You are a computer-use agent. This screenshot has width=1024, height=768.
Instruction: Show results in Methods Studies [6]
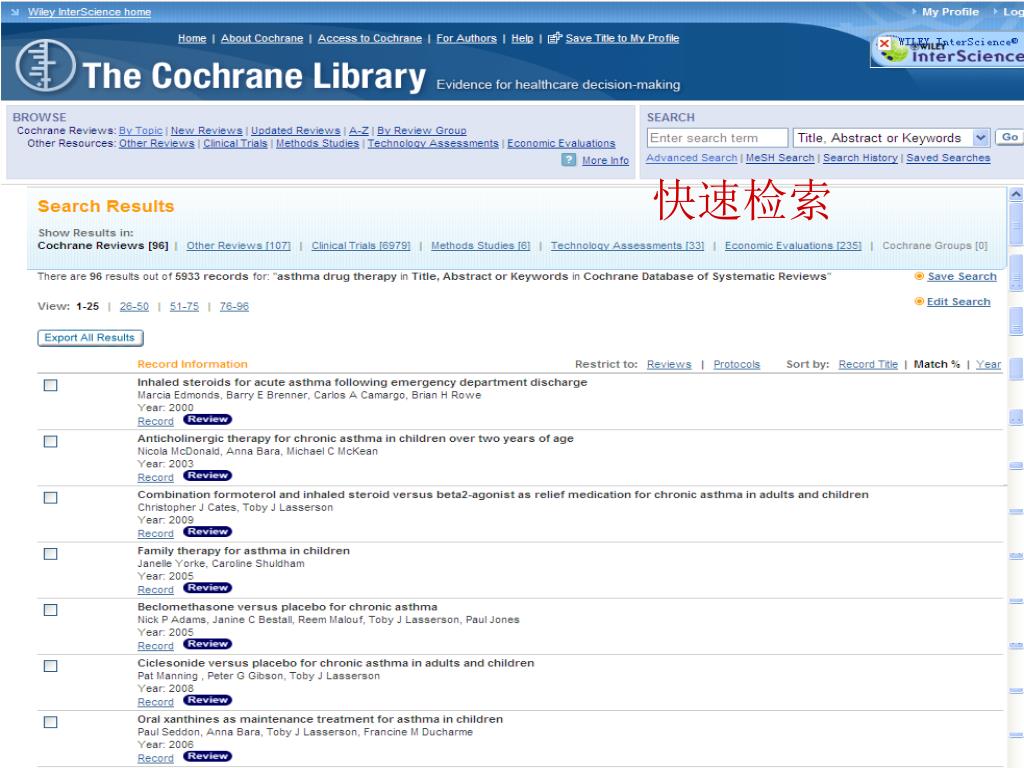pyautogui.click(x=481, y=246)
